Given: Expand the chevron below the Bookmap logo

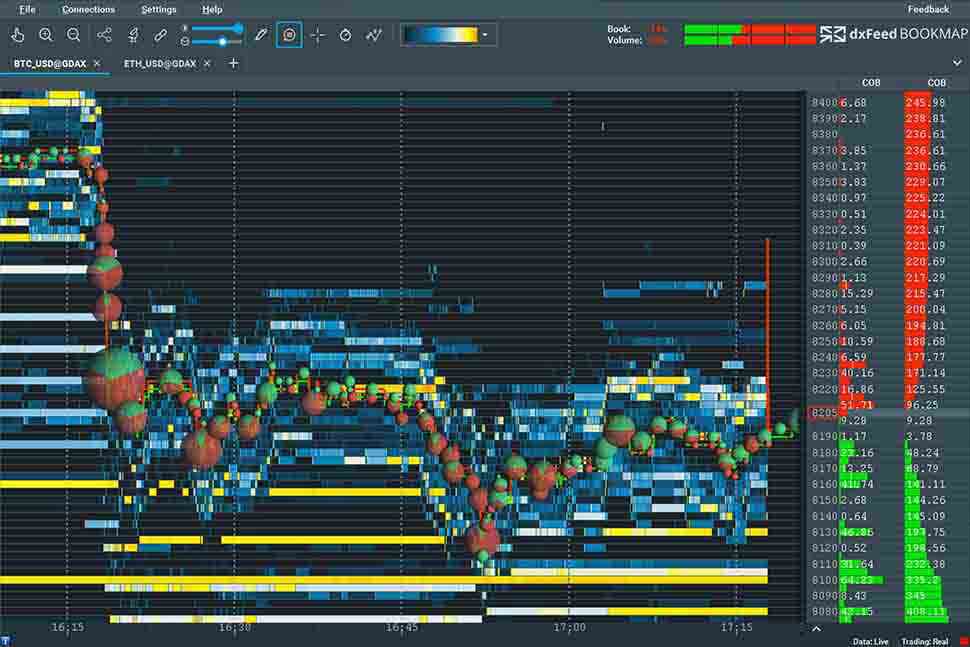Looking at the screenshot, I should pos(958,61).
